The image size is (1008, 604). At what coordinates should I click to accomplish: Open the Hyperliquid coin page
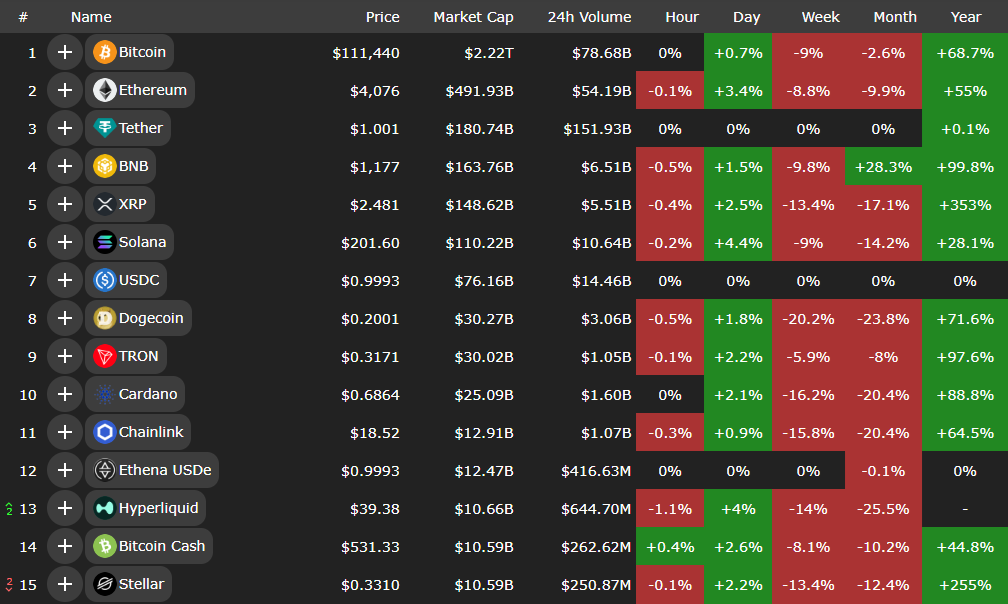point(158,508)
